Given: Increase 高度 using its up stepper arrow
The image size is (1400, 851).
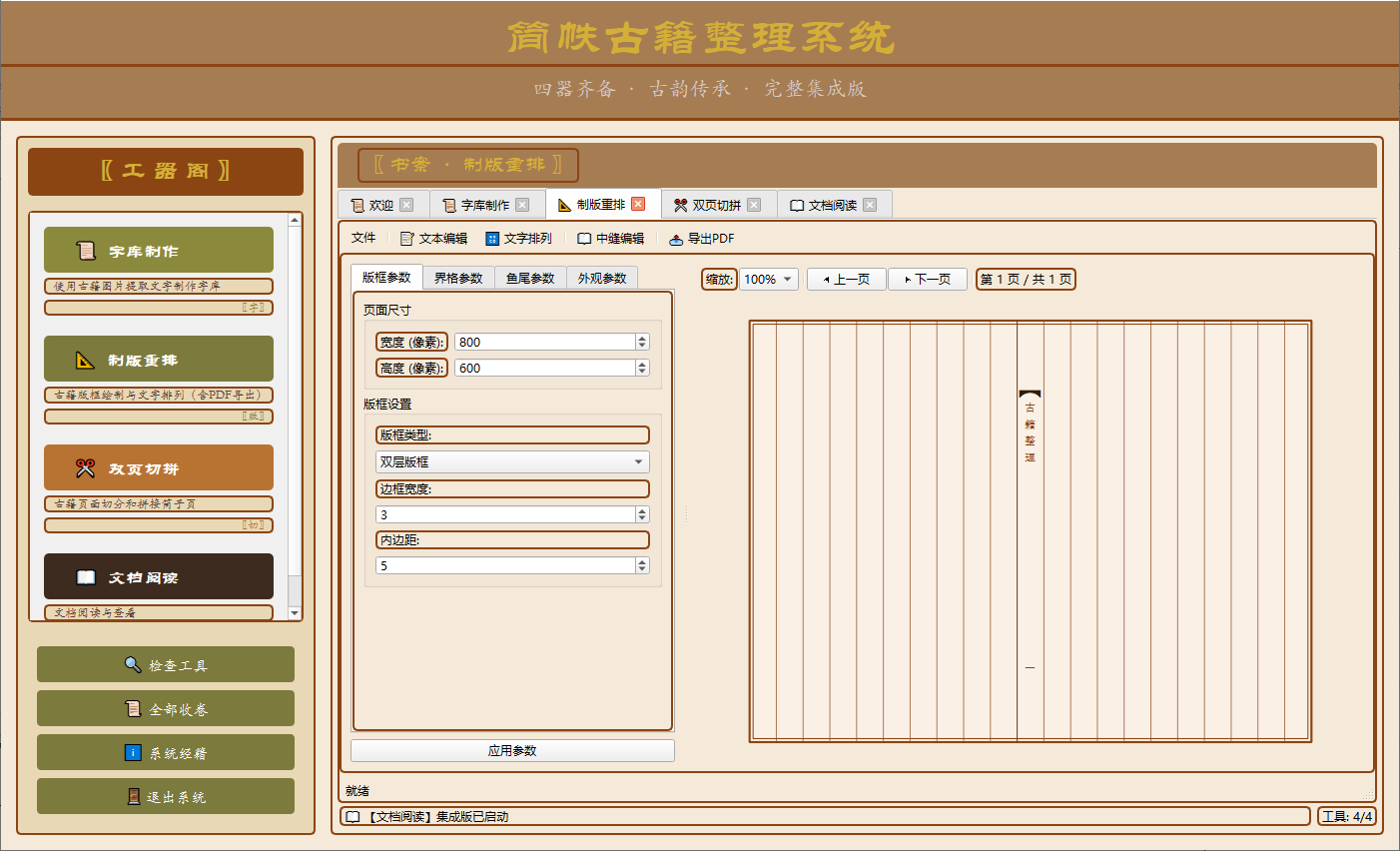Looking at the screenshot, I should point(641,364).
